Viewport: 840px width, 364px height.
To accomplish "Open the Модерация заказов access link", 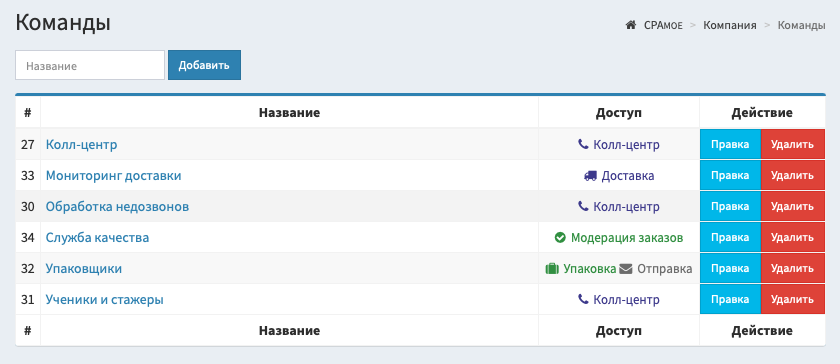I will coord(627,237).
